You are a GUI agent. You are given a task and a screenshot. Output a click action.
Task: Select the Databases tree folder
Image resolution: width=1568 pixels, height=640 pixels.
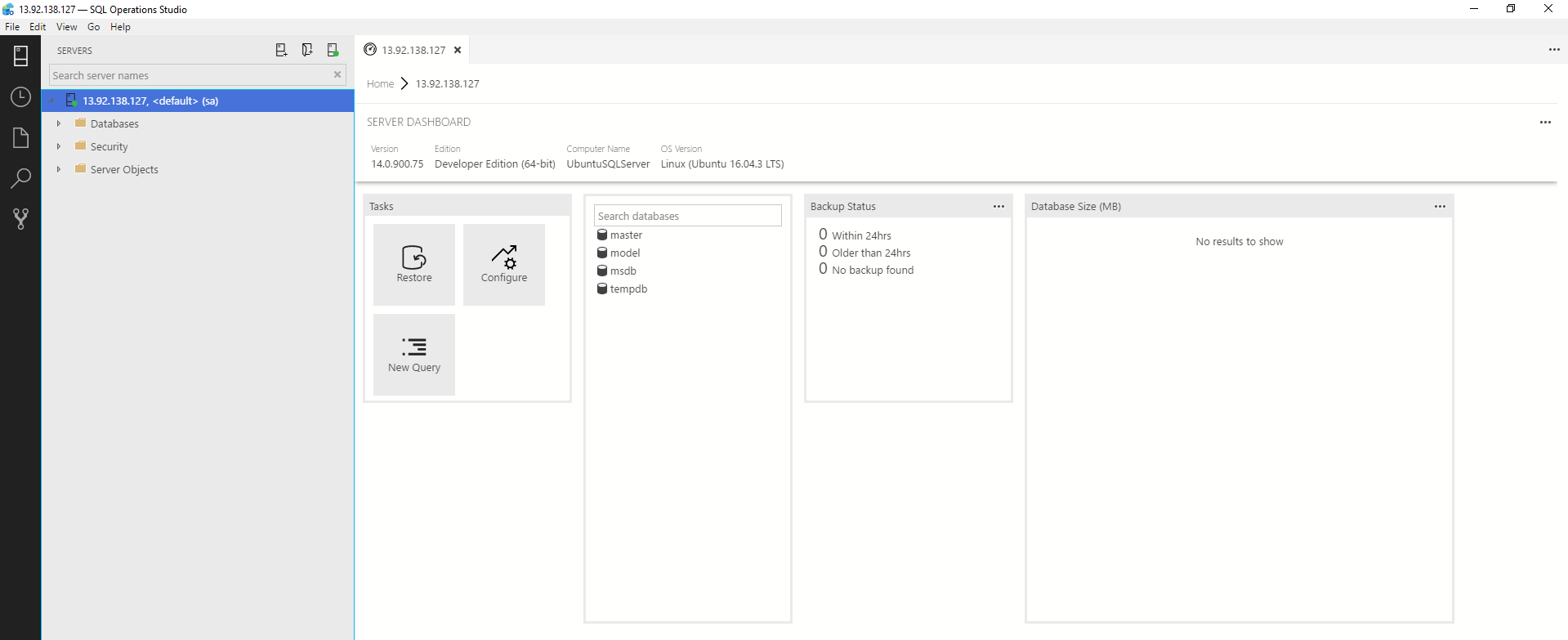[x=114, y=123]
